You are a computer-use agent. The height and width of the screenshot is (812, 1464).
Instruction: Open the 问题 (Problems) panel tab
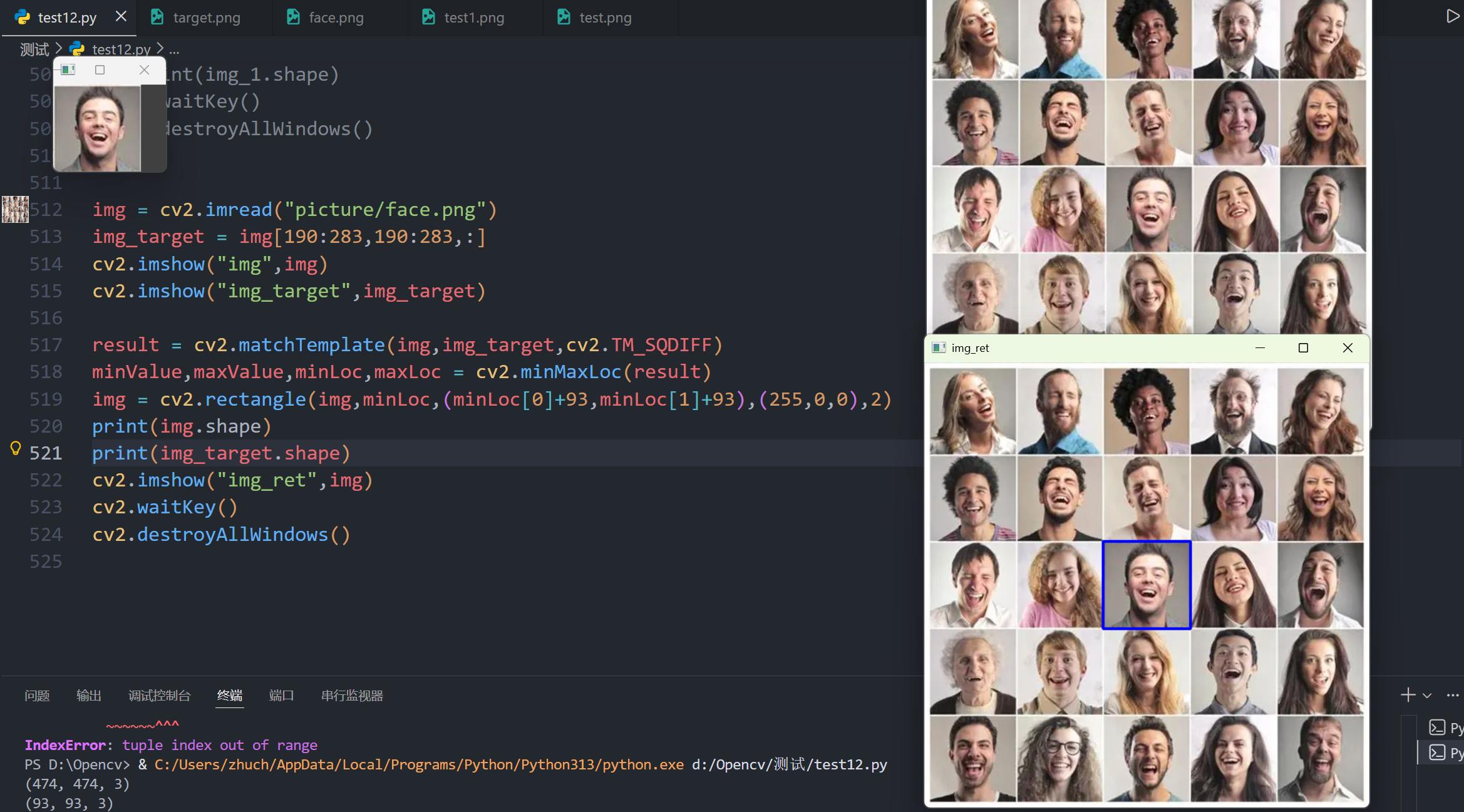point(37,696)
